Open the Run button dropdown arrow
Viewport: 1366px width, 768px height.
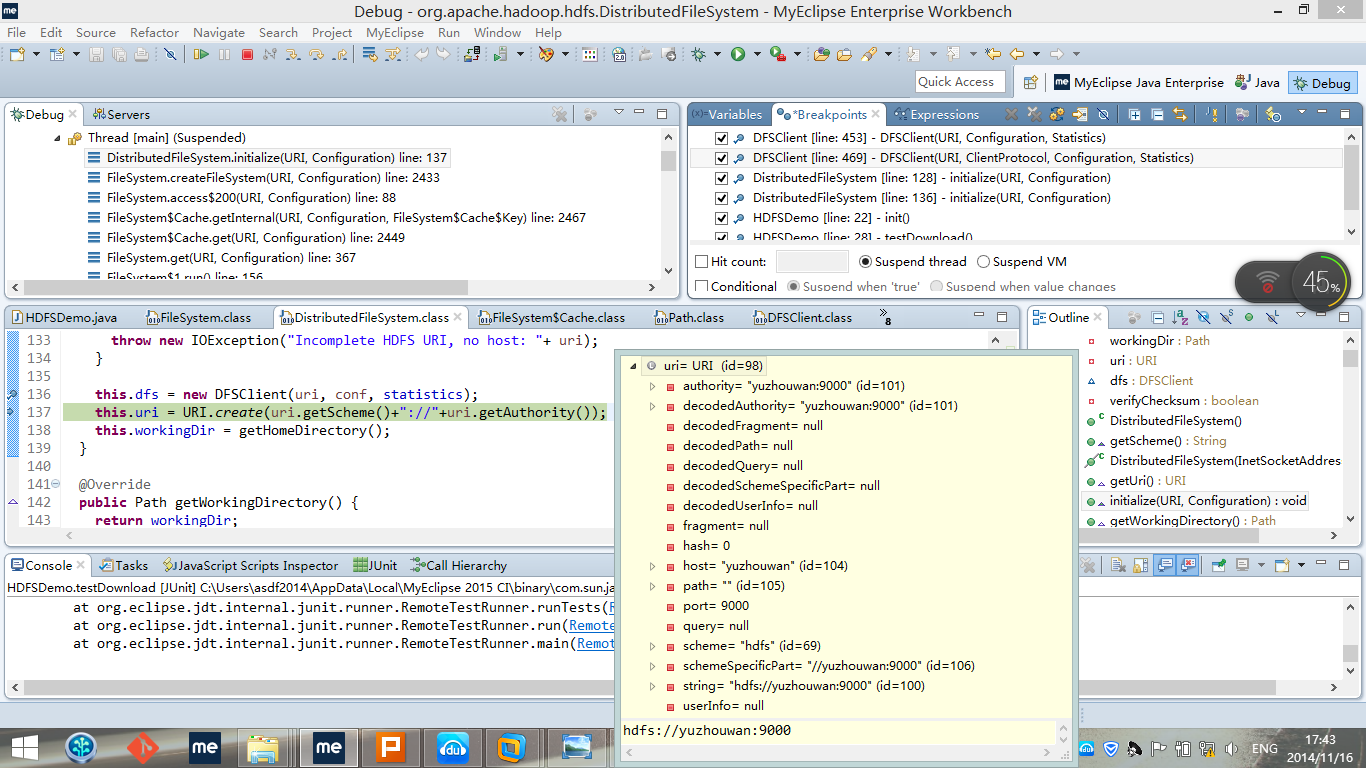[757, 54]
